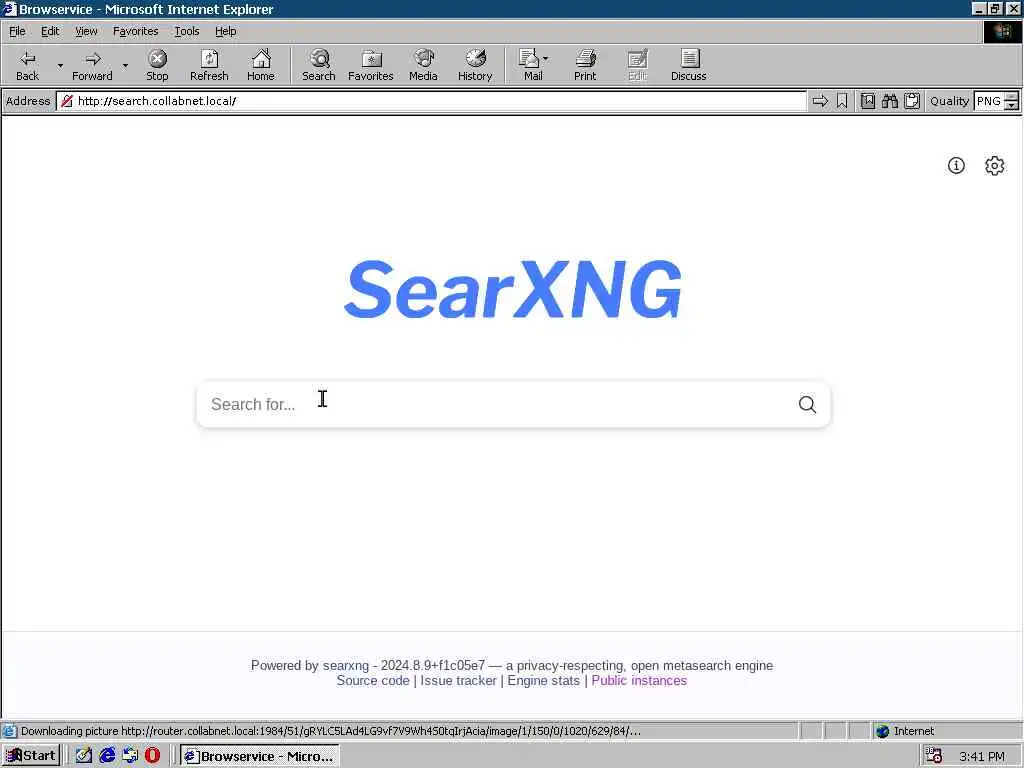
Task: Open the Issue tracker link
Action: pyautogui.click(x=458, y=680)
